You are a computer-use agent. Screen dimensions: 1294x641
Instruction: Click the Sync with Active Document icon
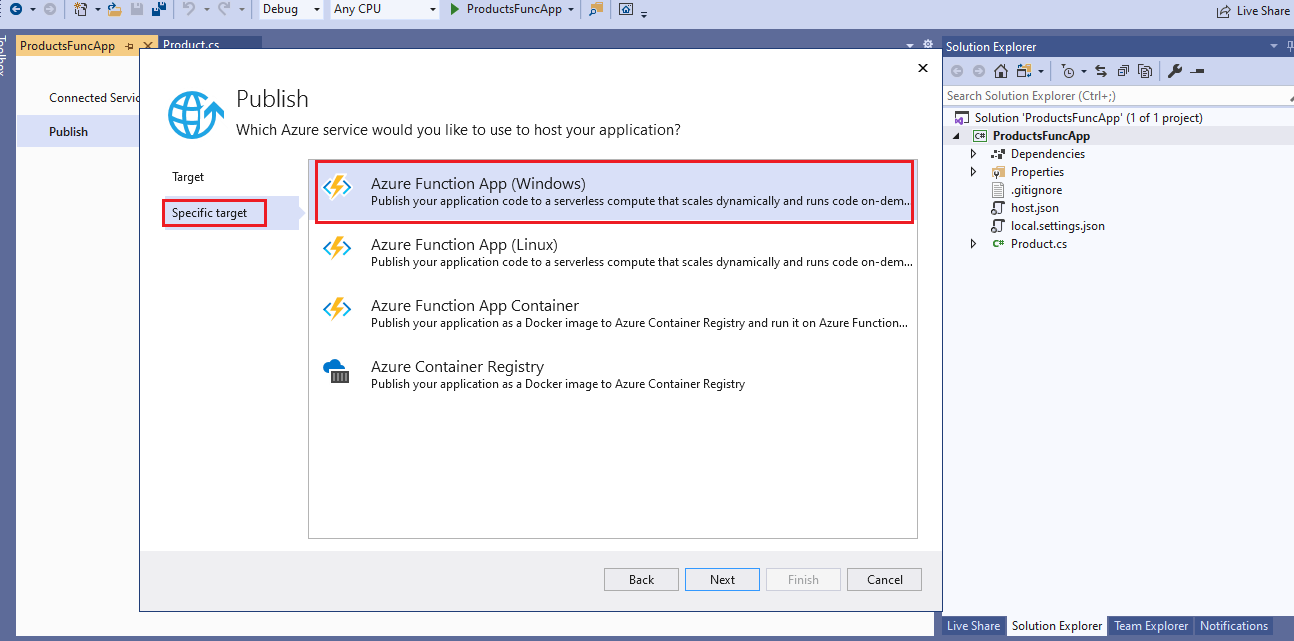pyautogui.click(x=1101, y=71)
